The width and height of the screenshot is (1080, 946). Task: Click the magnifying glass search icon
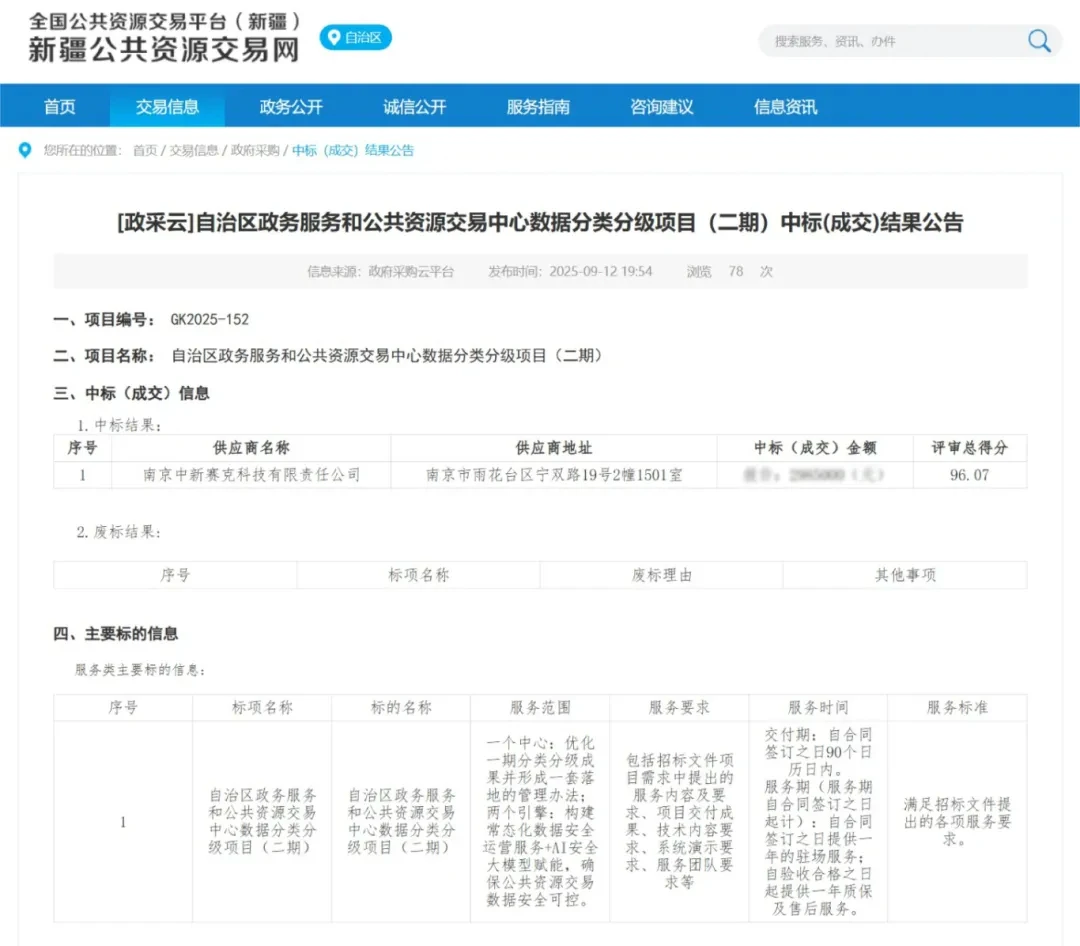click(x=1039, y=41)
